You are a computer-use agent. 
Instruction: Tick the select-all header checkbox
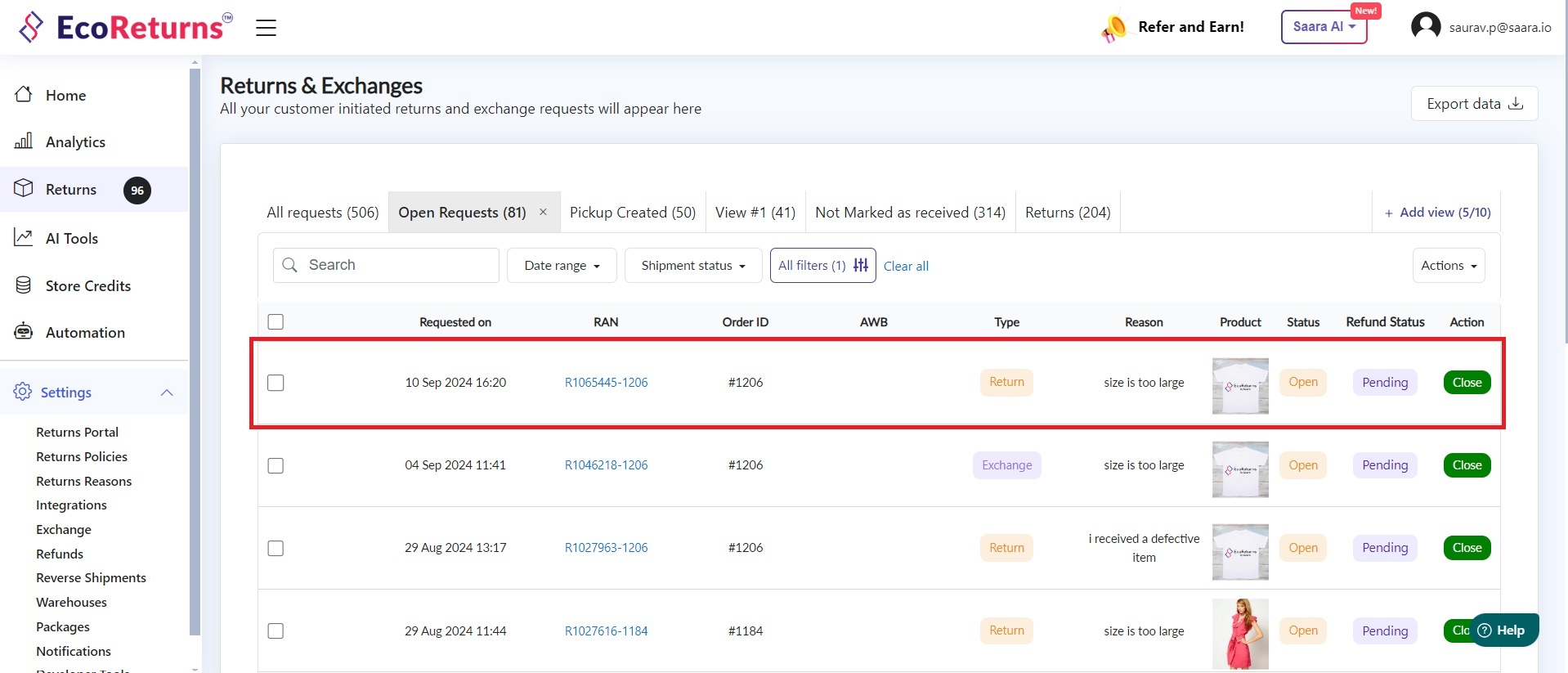[x=276, y=322]
